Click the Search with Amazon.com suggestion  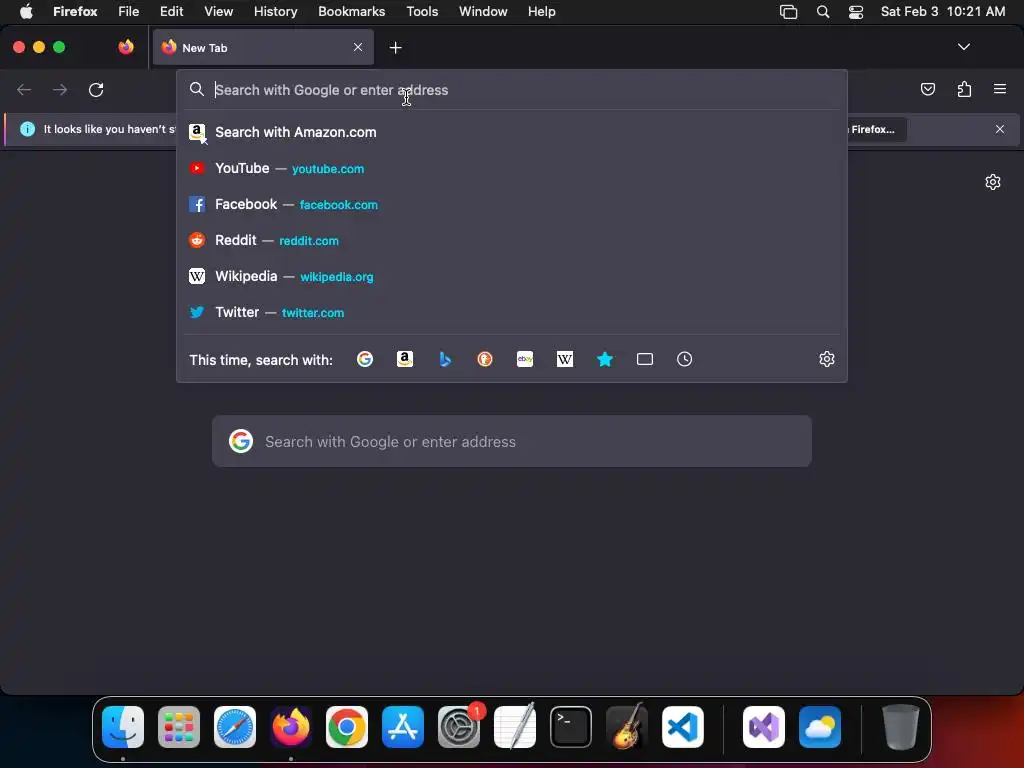click(512, 132)
